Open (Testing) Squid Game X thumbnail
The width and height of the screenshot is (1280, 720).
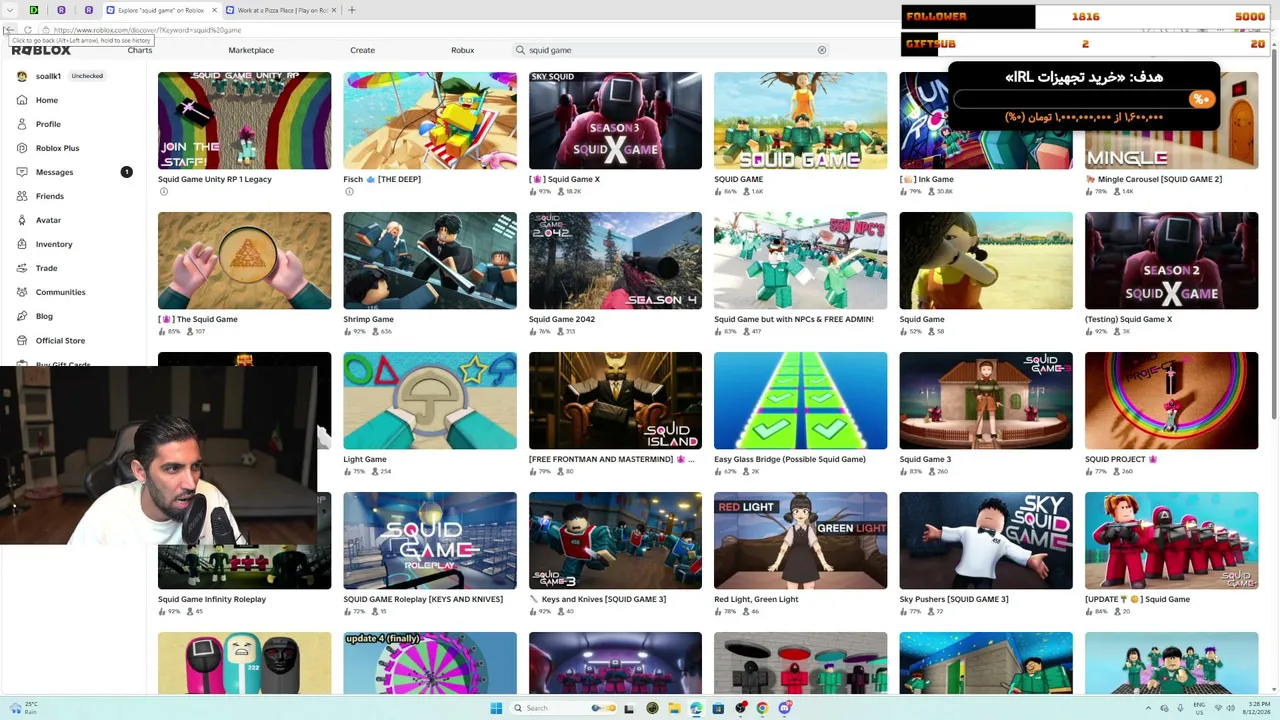pos(1171,260)
